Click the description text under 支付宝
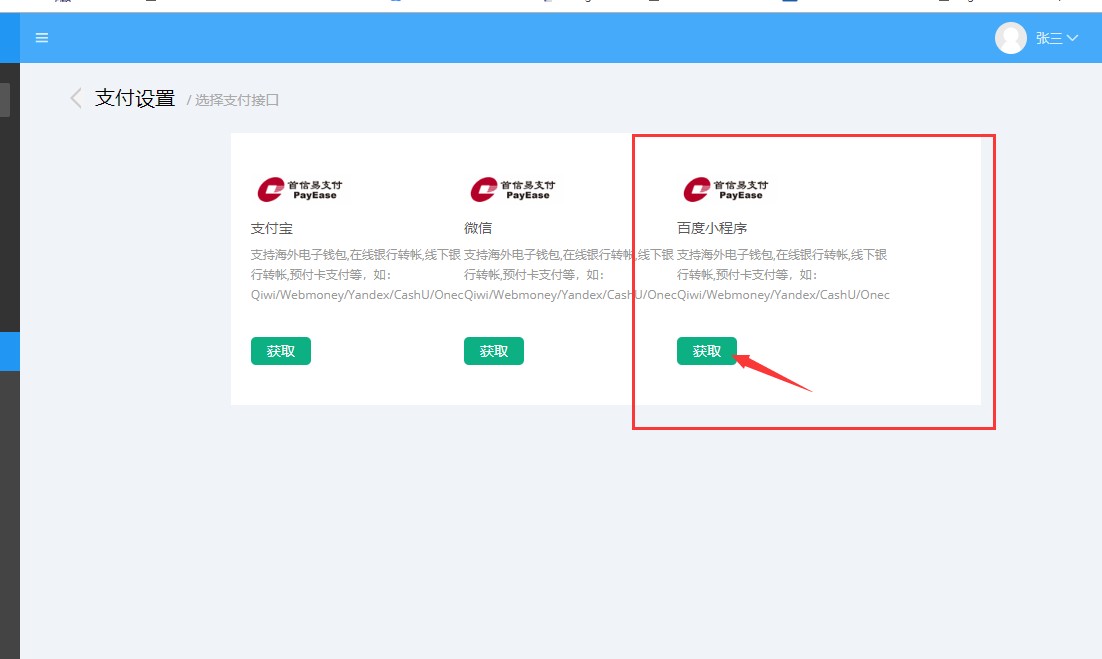 356,275
